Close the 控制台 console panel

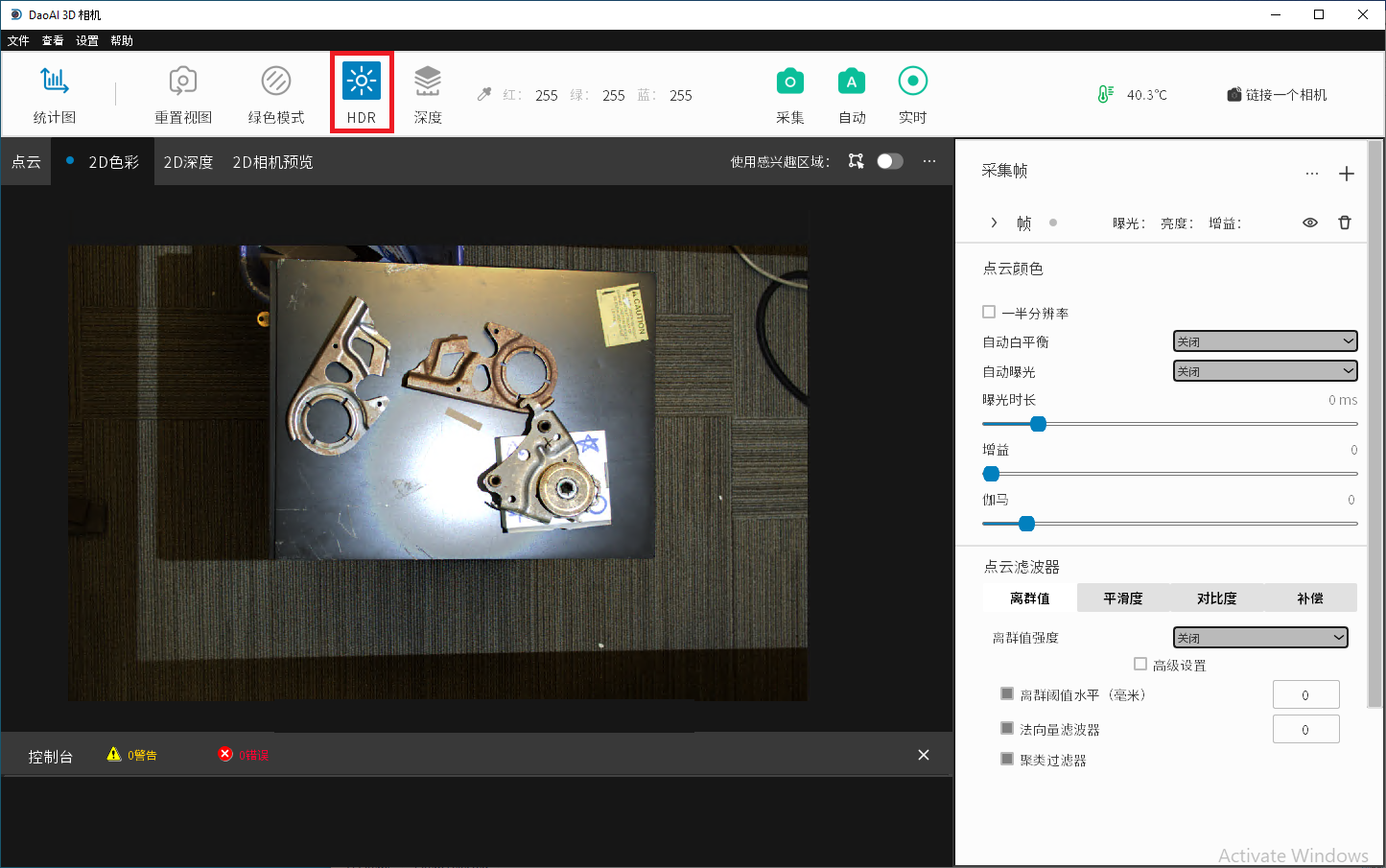[x=924, y=755]
